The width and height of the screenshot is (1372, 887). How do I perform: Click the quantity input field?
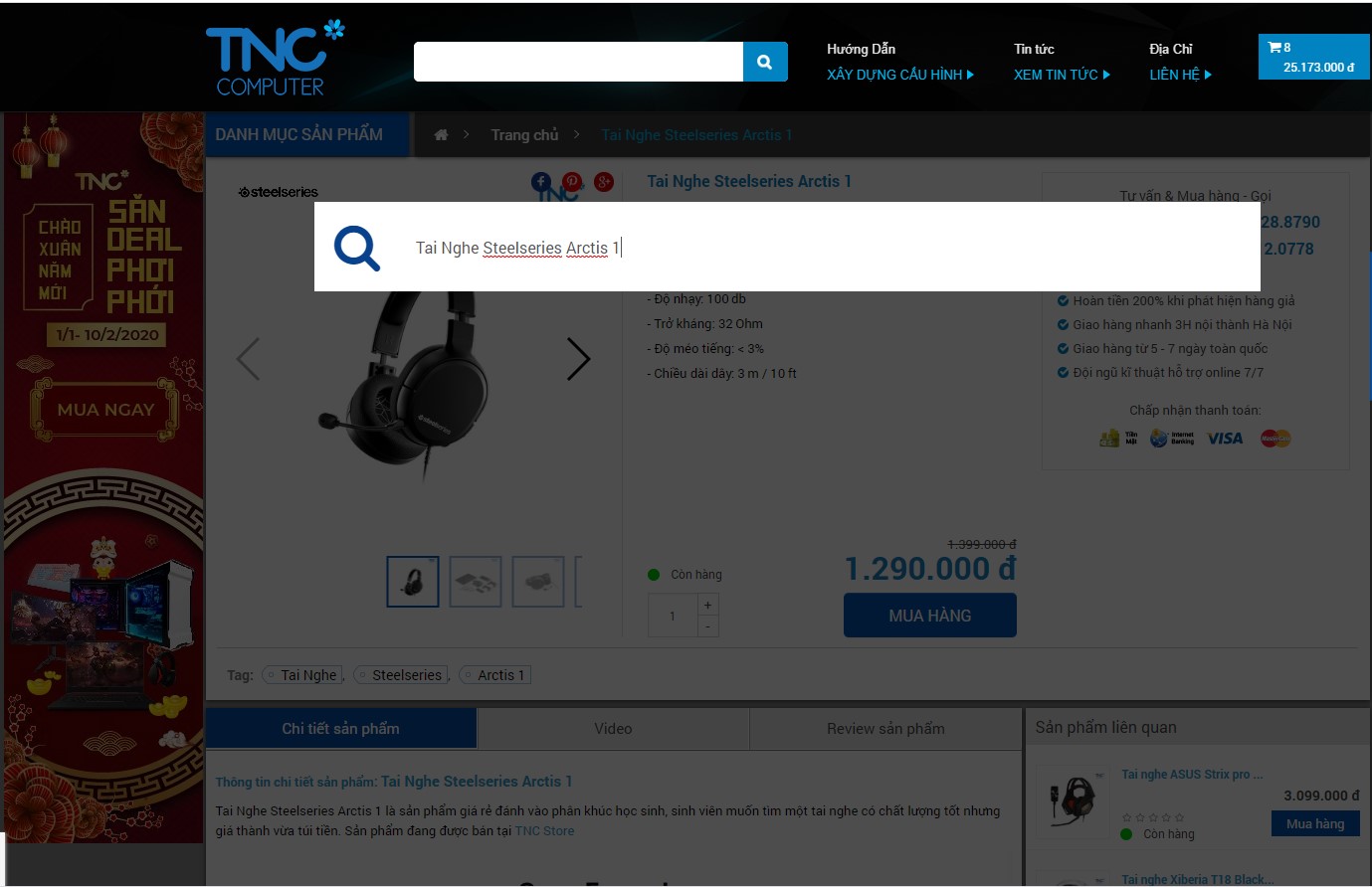673,616
